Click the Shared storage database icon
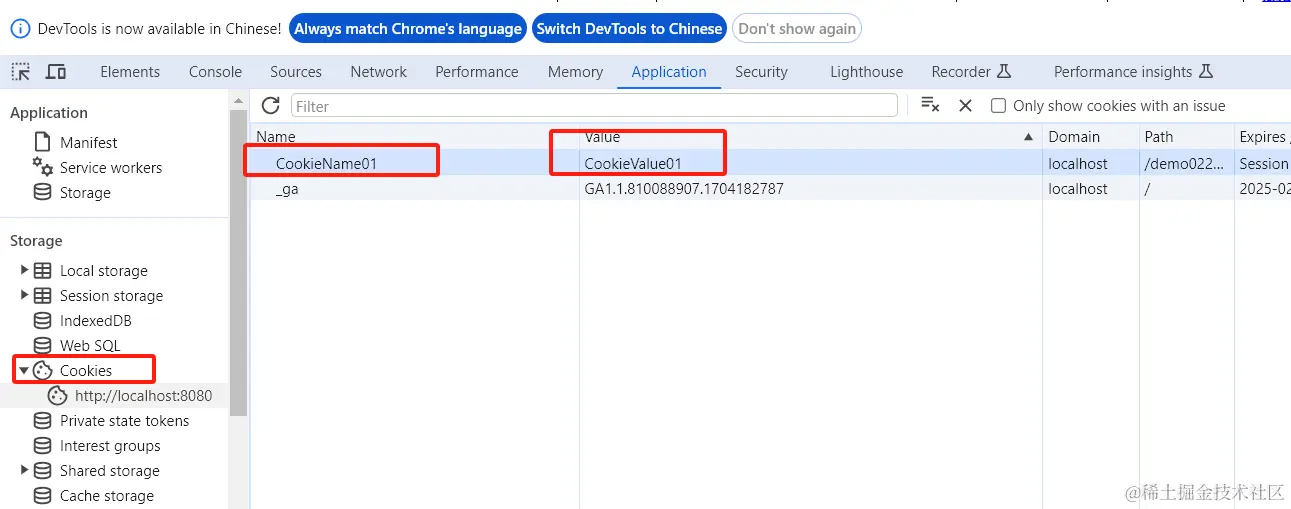 point(43,470)
